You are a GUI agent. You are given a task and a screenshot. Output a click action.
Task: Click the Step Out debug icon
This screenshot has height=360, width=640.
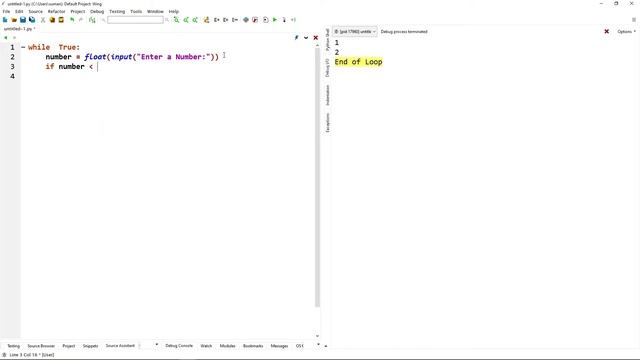(293, 20)
